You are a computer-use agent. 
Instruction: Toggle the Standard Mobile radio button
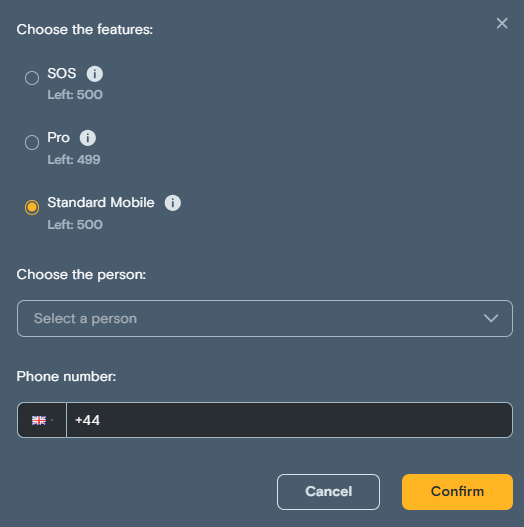32,207
